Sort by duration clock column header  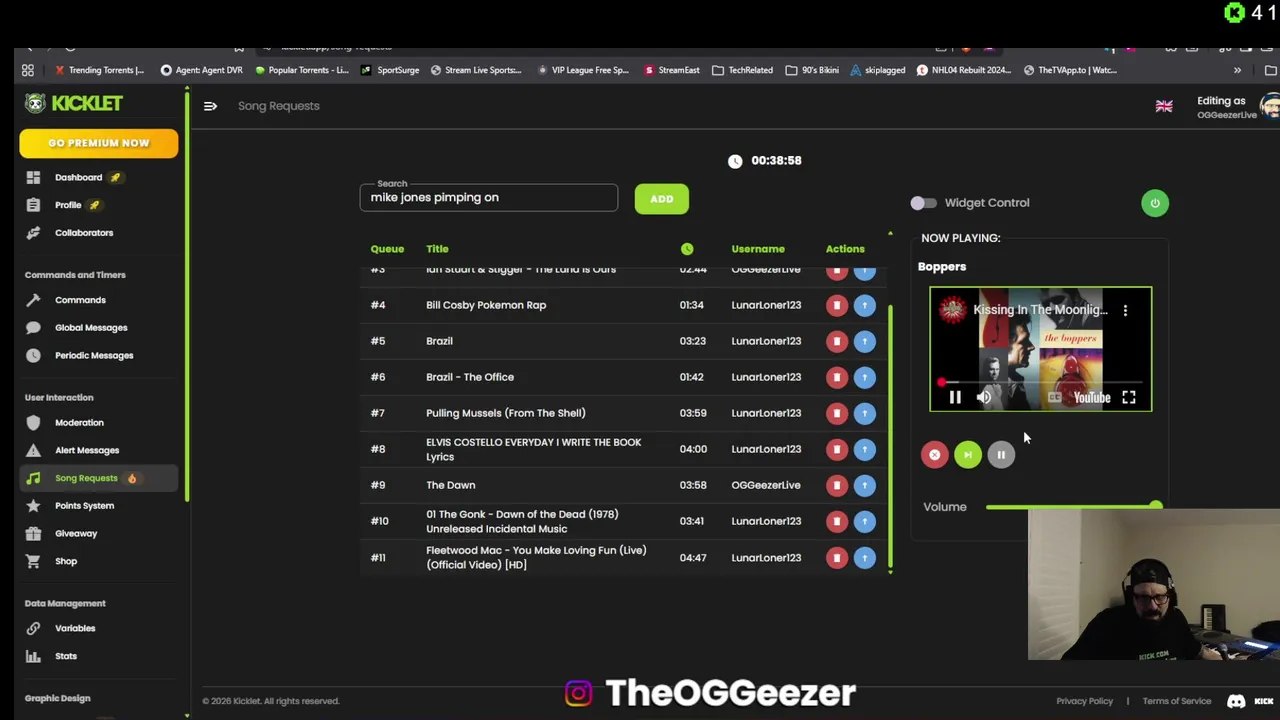click(x=687, y=249)
